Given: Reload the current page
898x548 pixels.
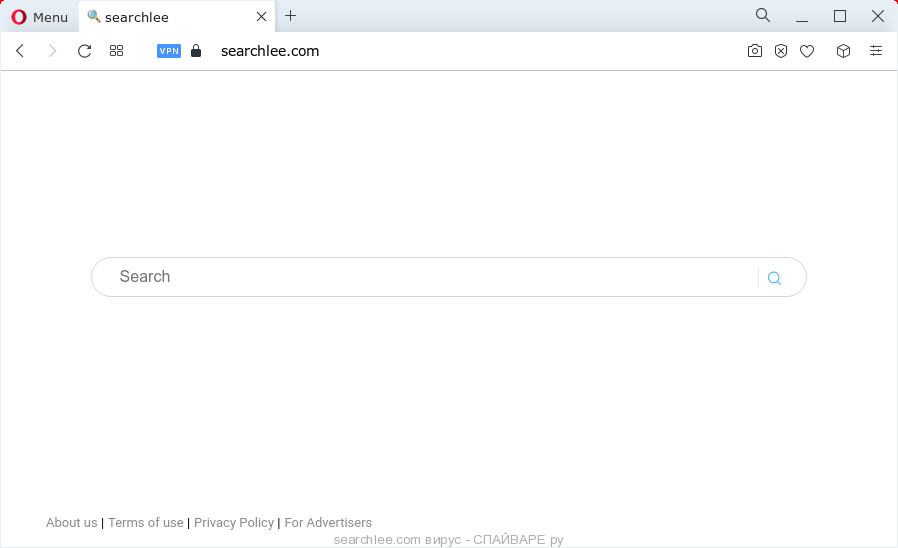Looking at the screenshot, I should [x=84, y=51].
